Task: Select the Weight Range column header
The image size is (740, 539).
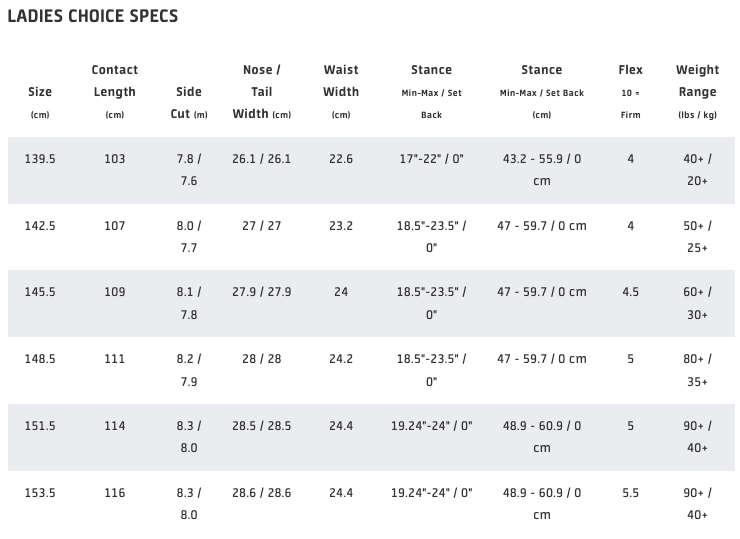Action: point(698,92)
